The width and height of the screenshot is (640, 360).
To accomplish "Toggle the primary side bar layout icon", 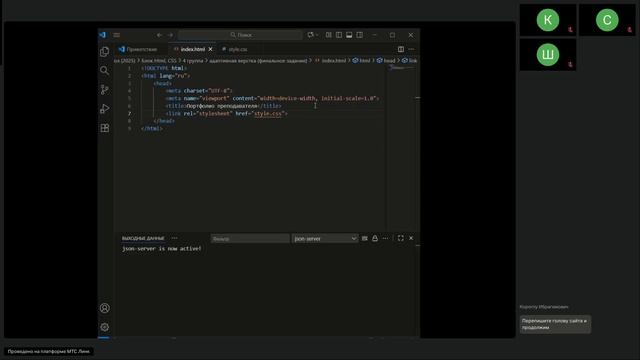I will pyautogui.click(x=339, y=35).
